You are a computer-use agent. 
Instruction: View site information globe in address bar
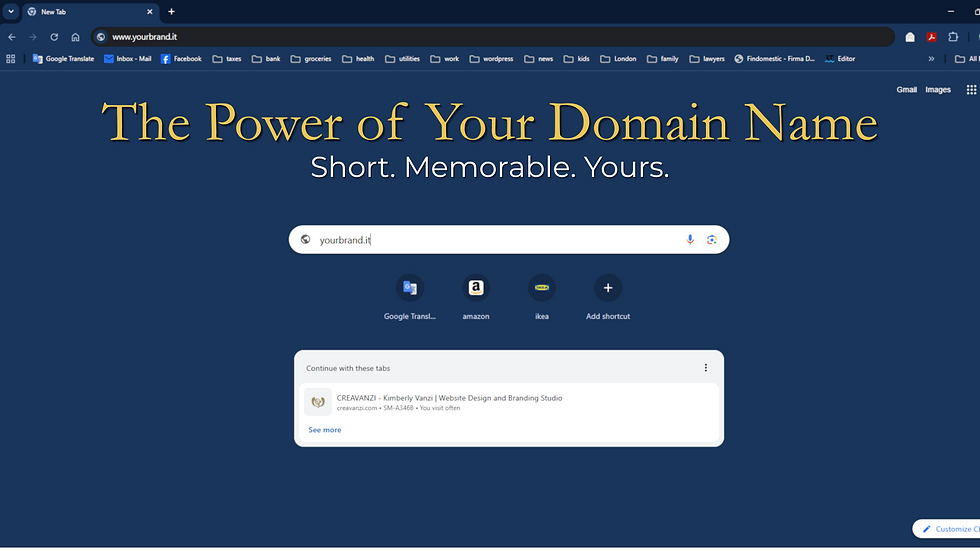[101, 37]
